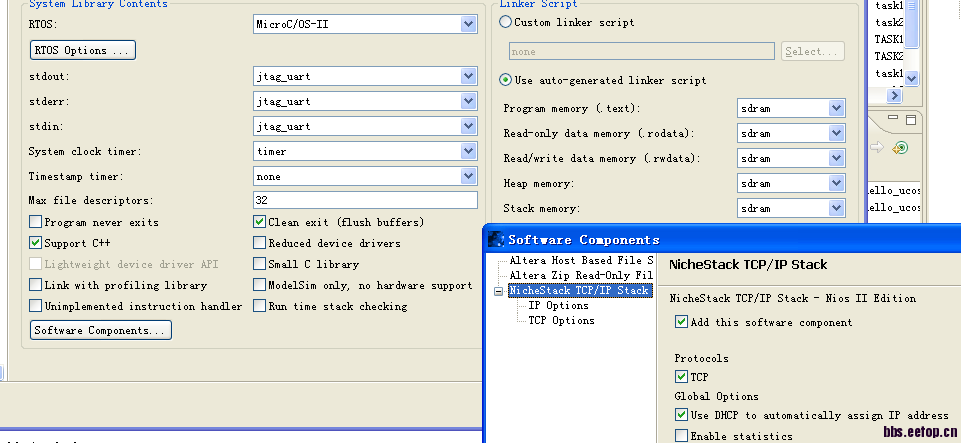Select Use auto-generated linker script option
The width and height of the screenshot is (961, 443).
point(506,80)
